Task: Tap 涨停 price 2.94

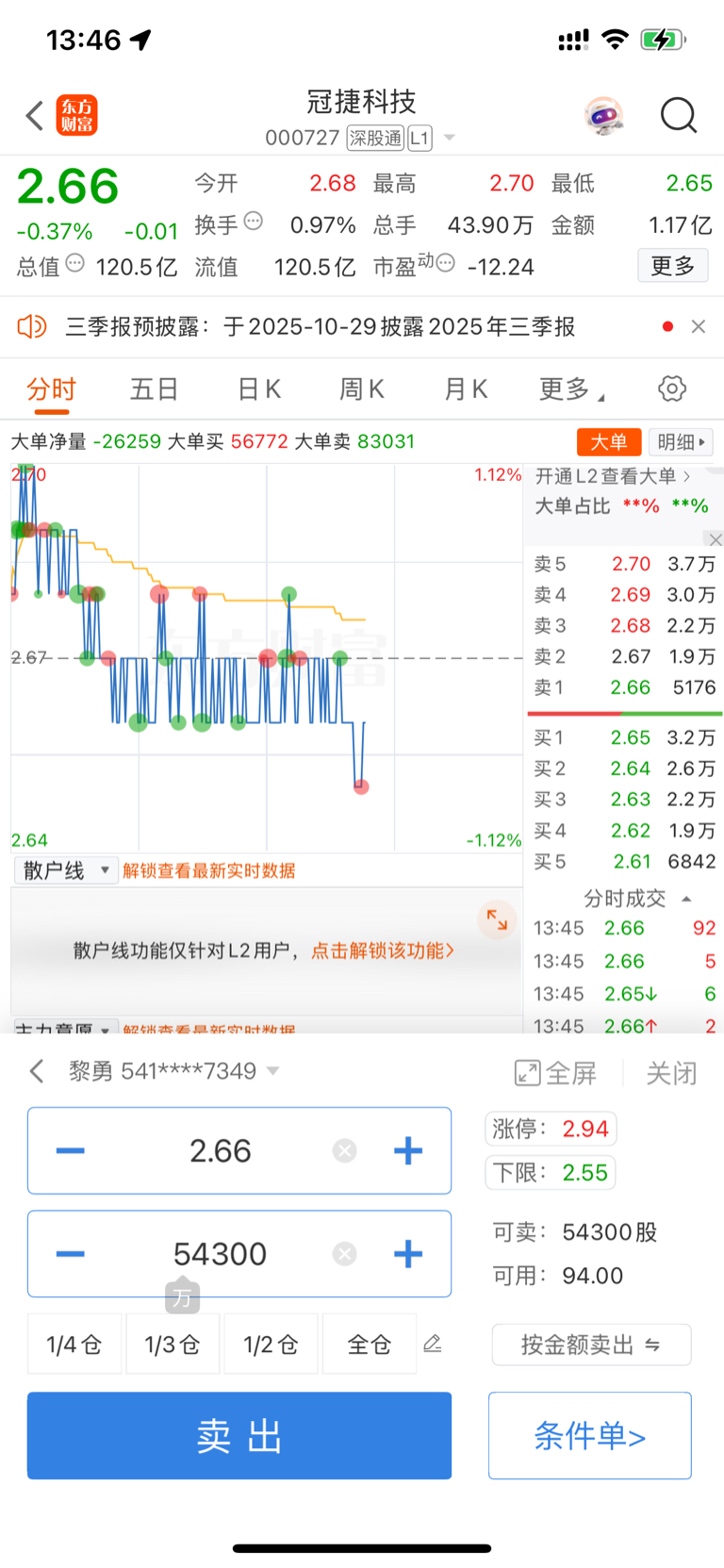Action: coord(551,1129)
